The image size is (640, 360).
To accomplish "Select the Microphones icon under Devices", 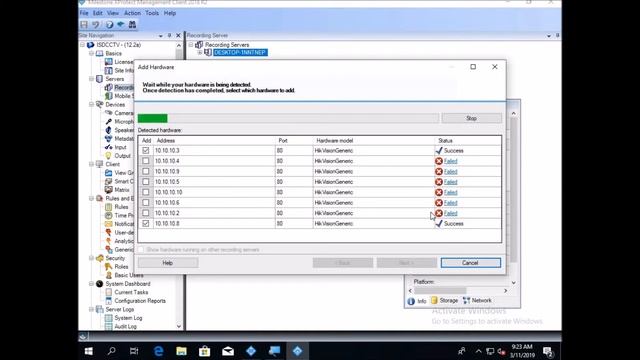I will click(109, 122).
